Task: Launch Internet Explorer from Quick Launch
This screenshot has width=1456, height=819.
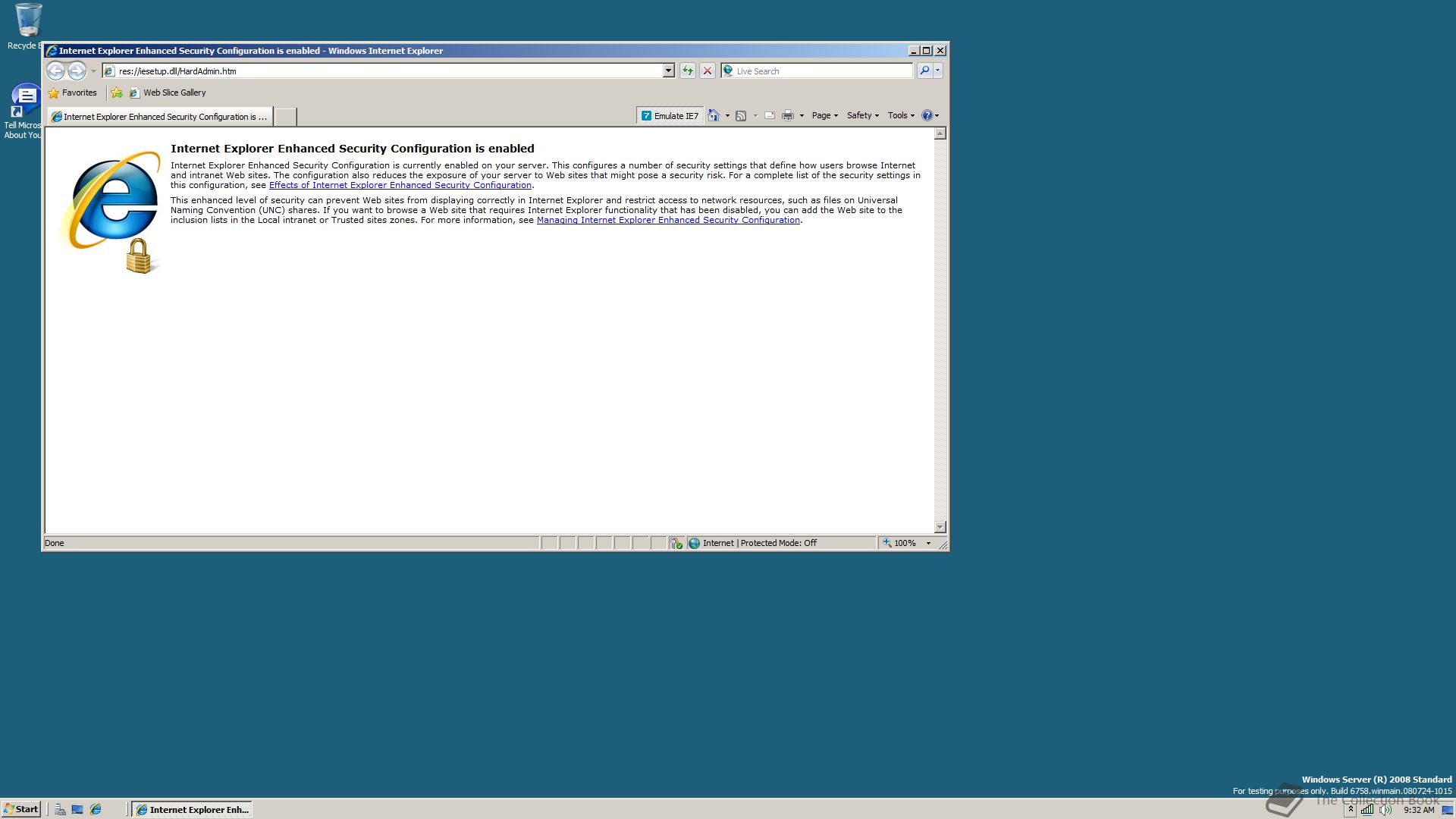Action: [96, 809]
